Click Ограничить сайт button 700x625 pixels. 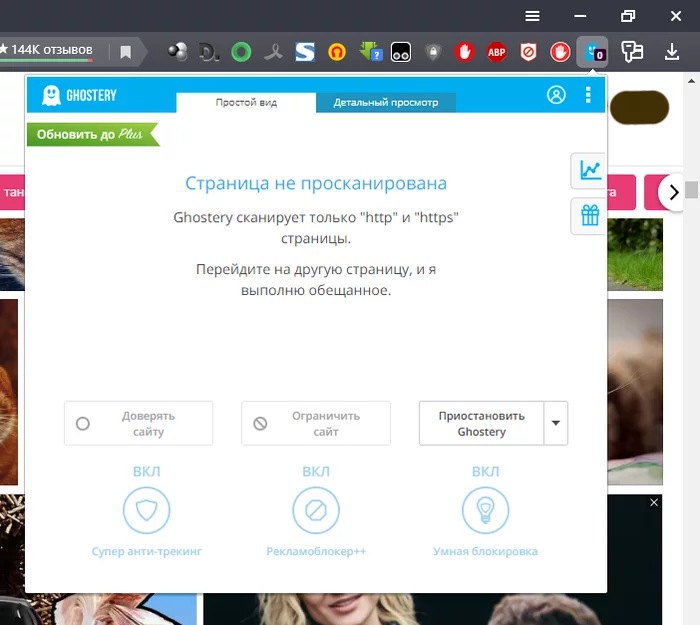point(316,423)
